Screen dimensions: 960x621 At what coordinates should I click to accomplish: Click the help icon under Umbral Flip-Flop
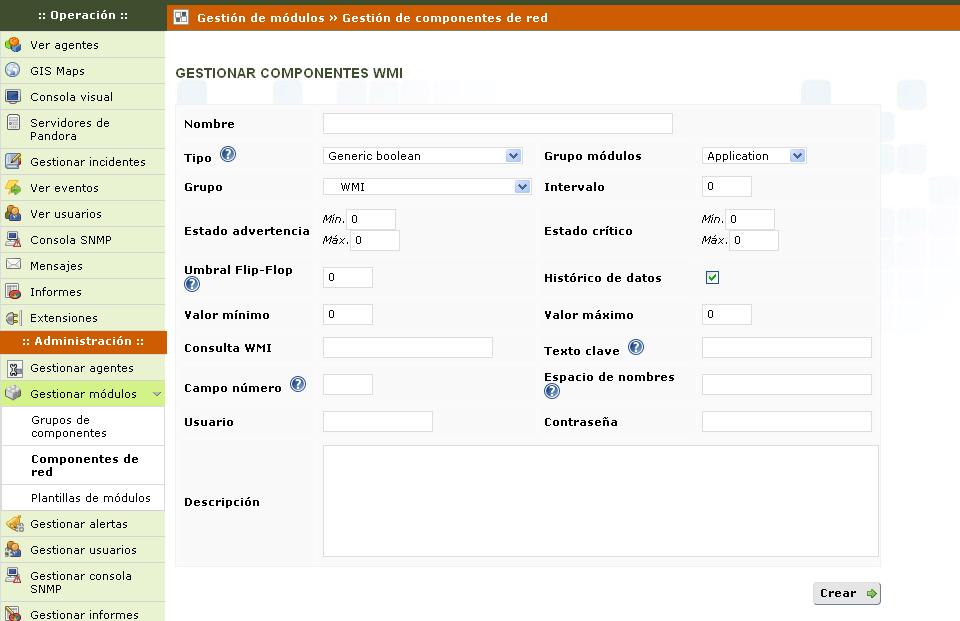(x=192, y=285)
